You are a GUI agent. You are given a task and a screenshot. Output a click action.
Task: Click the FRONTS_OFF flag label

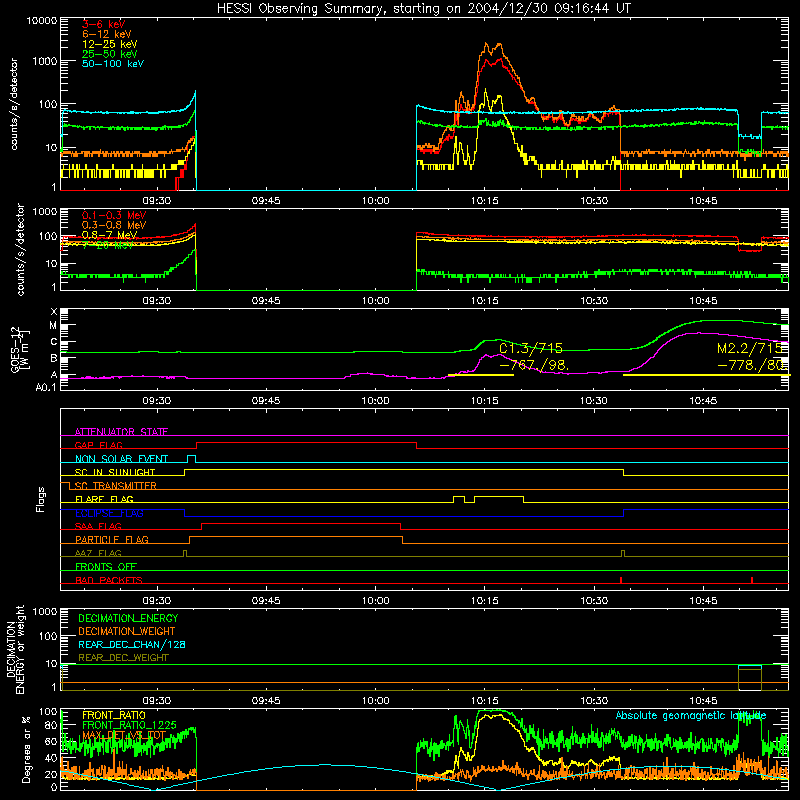coord(106,567)
